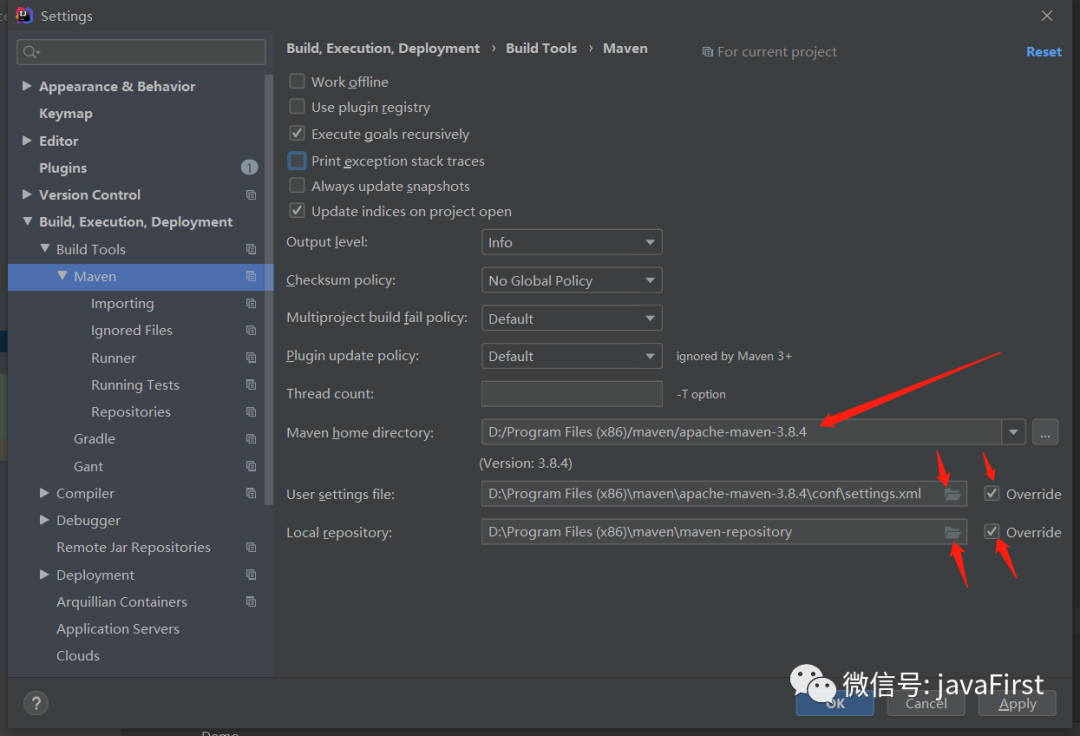The height and width of the screenshot is (736, 1080).
Task: Browse folder icon in User settings file
Action: tap(953, 494)
